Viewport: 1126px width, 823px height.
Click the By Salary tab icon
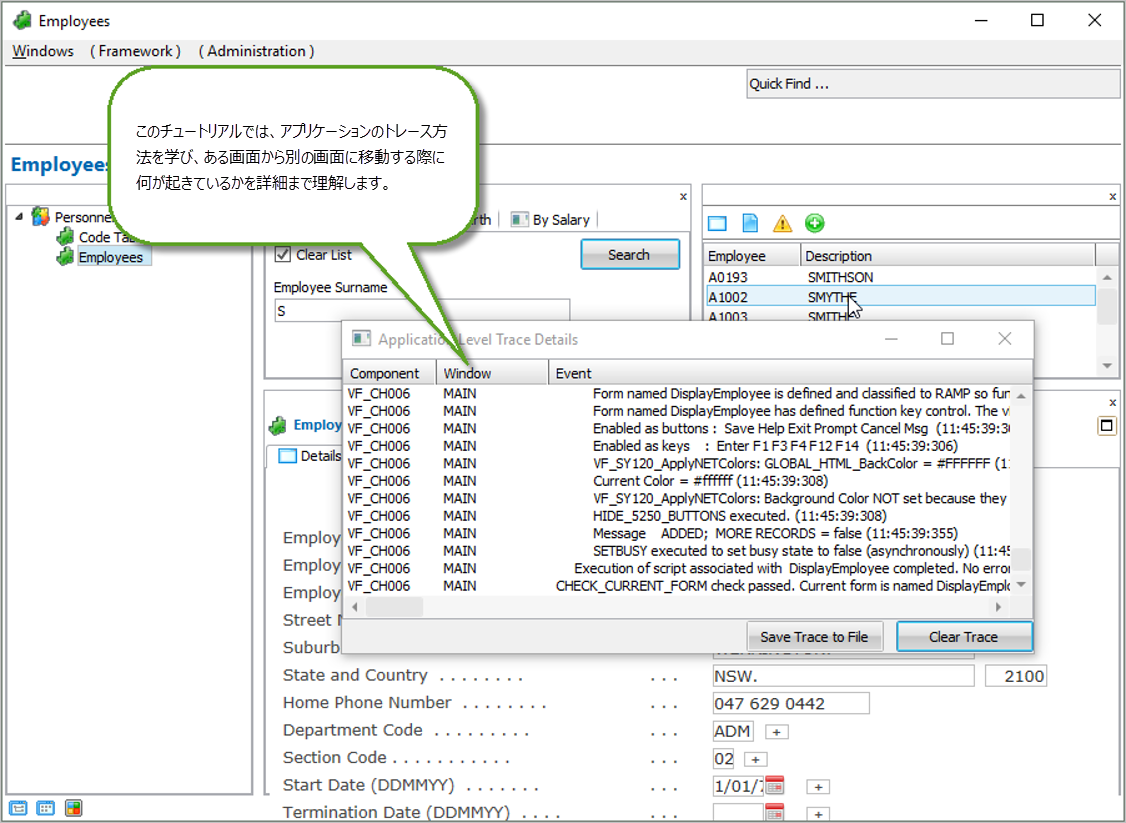click(x=520, y=220)
